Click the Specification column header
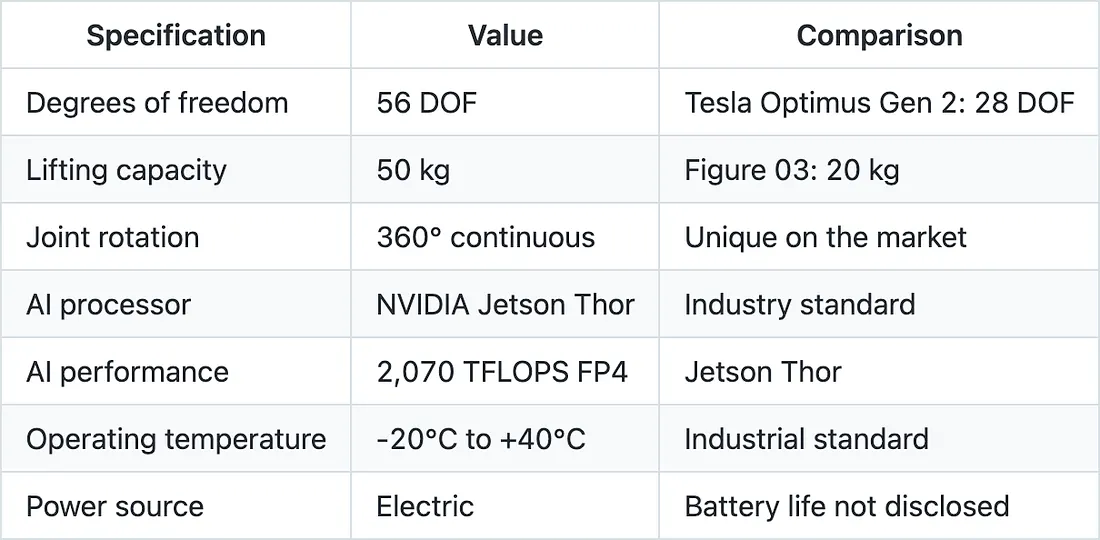 (176, 36)
